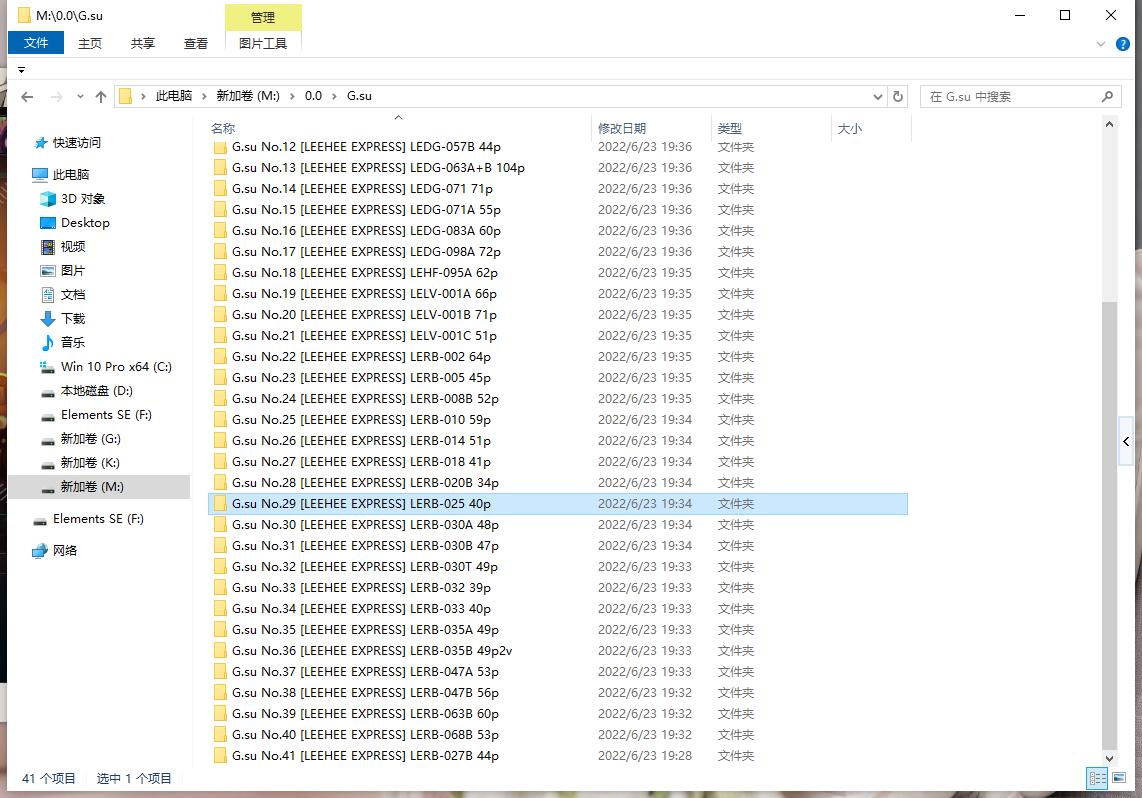Click 此电脑 in the address bar
Viewport: 1142px width, 798px height.
173,96
